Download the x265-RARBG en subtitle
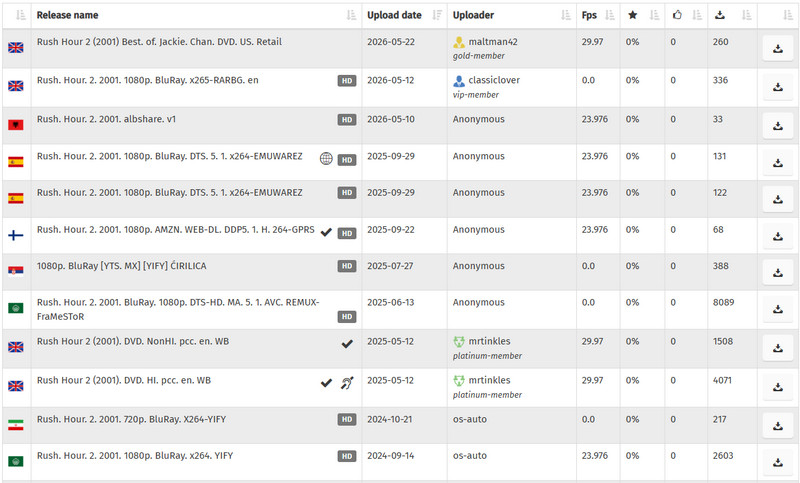800x483 pixels. (778, 87)
